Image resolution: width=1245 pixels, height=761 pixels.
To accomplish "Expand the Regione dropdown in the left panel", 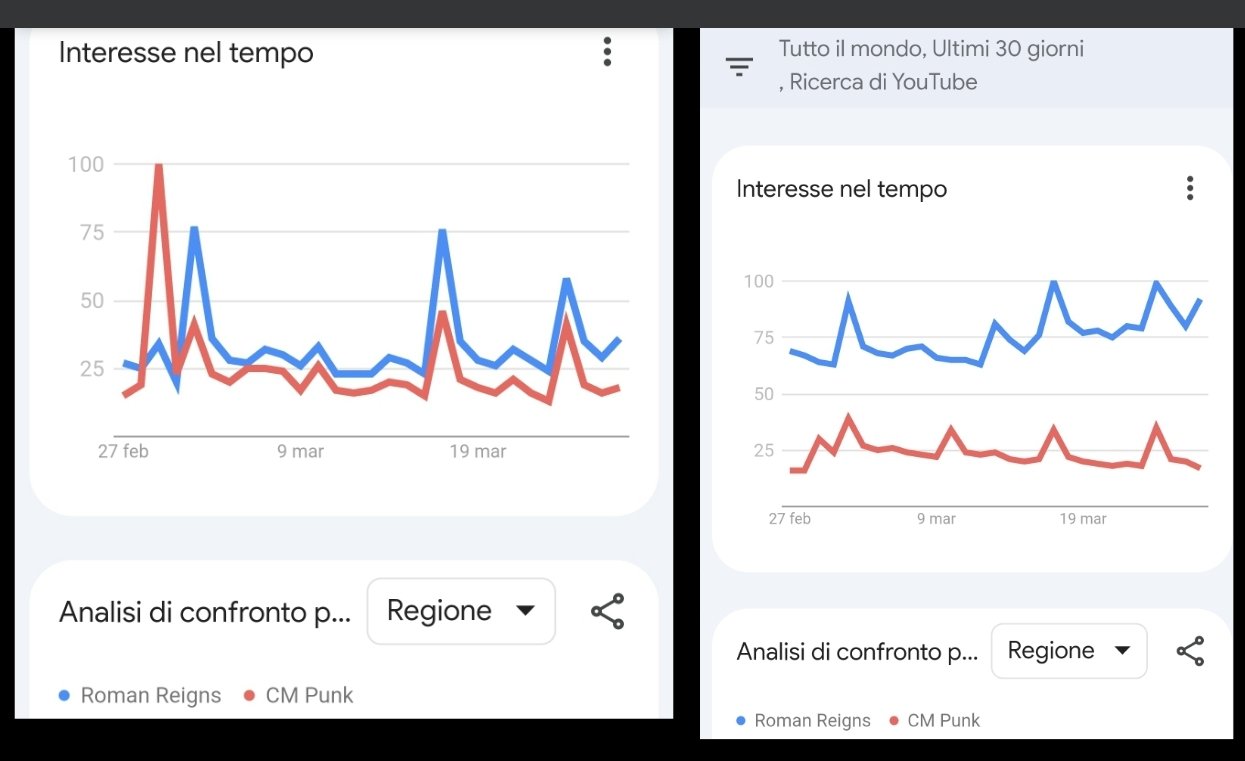I will tap(460, 611).
